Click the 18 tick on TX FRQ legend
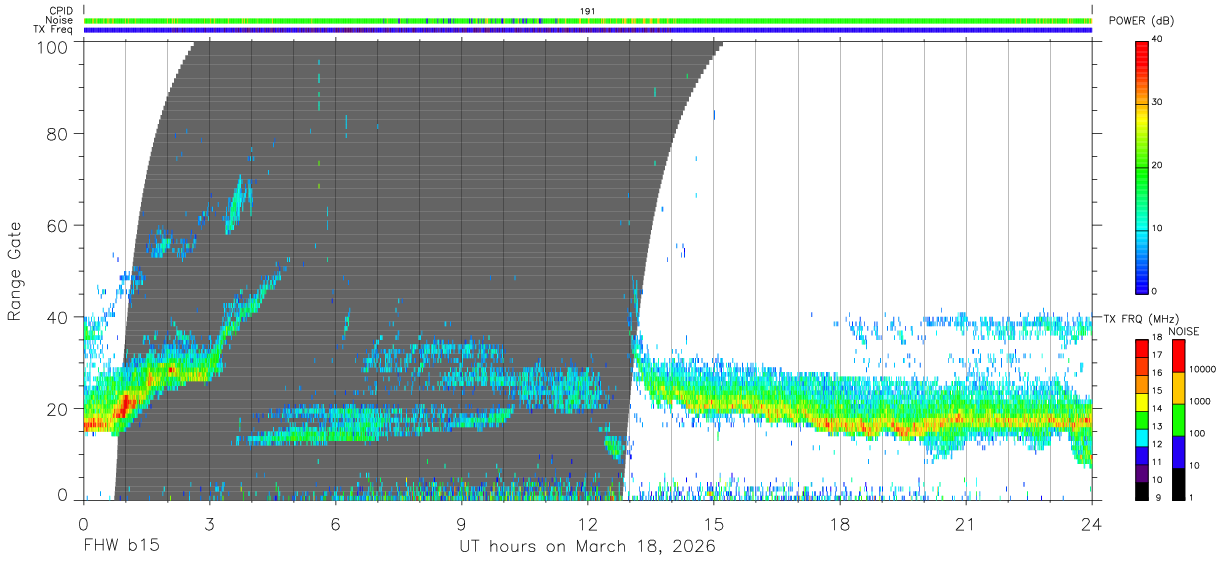This screenshot has height=567, width=1228. coord(1158,339)
